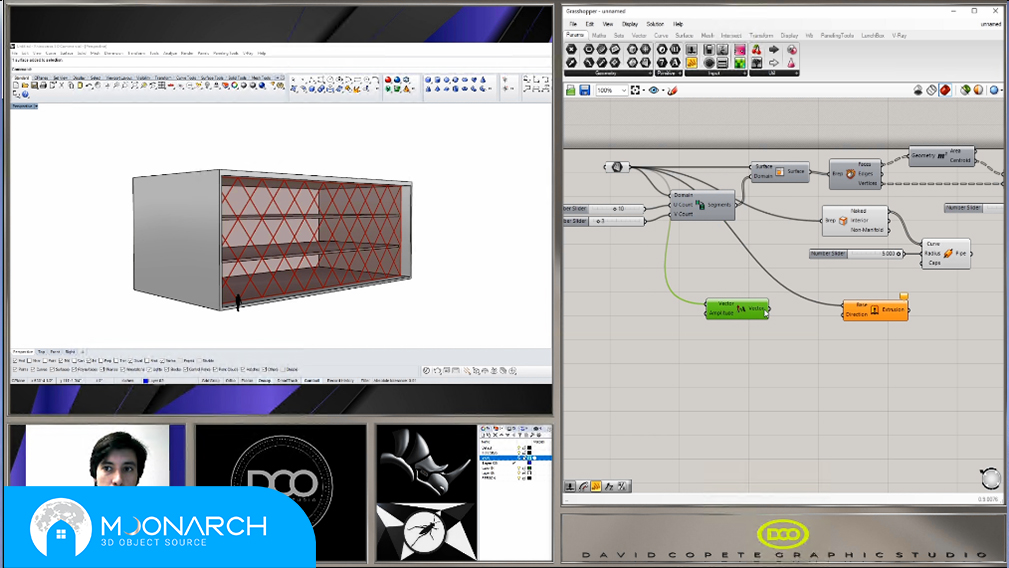Open dropdown arrow beside eye preview icon
This screenshot has width=1009, height=568.
pos(663,90)
